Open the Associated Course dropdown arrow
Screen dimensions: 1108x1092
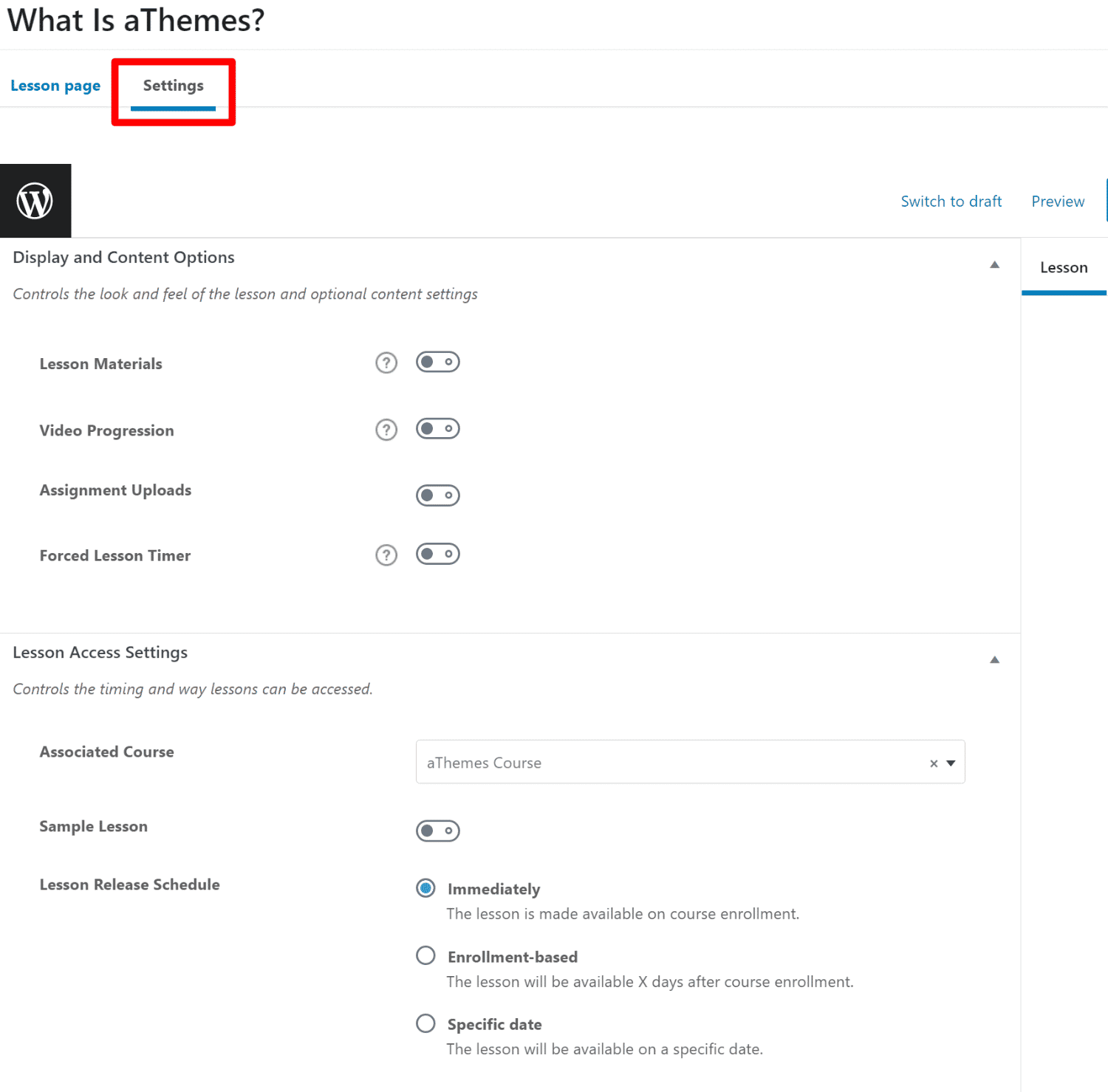951,763
